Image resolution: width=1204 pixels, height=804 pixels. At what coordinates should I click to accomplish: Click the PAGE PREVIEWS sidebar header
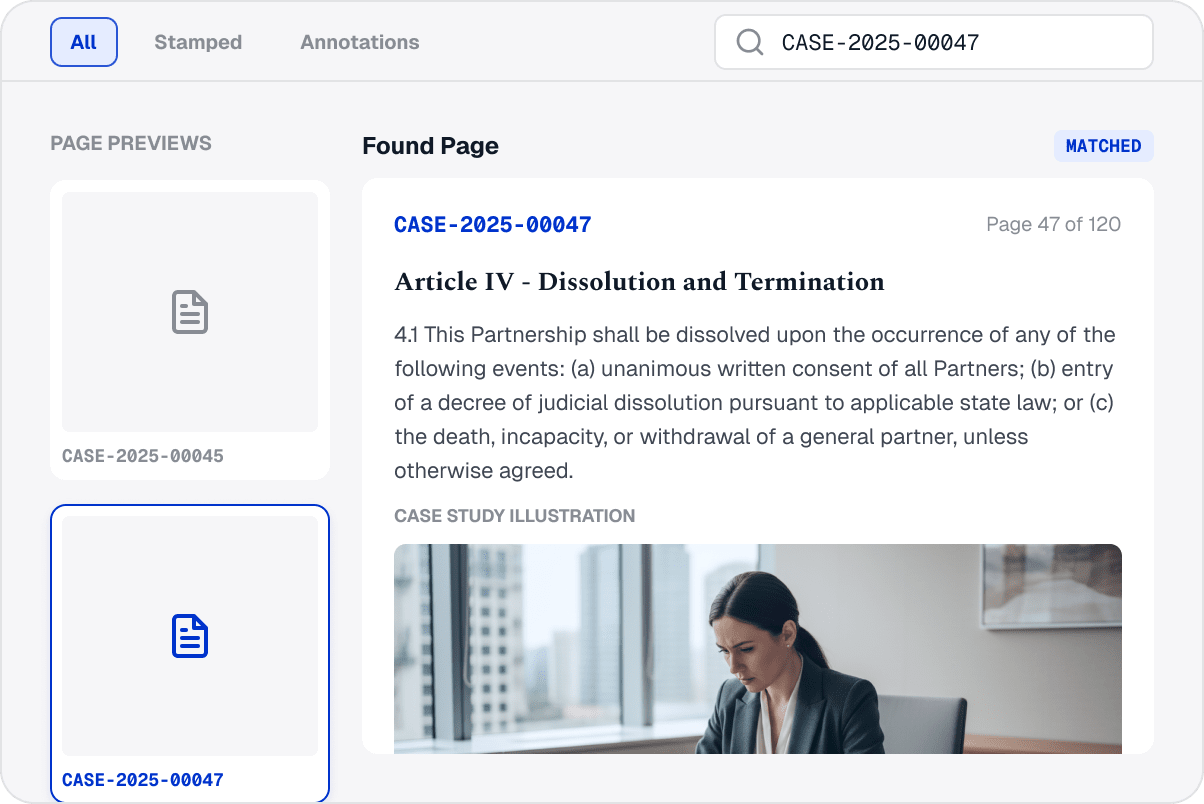[131, 143]
